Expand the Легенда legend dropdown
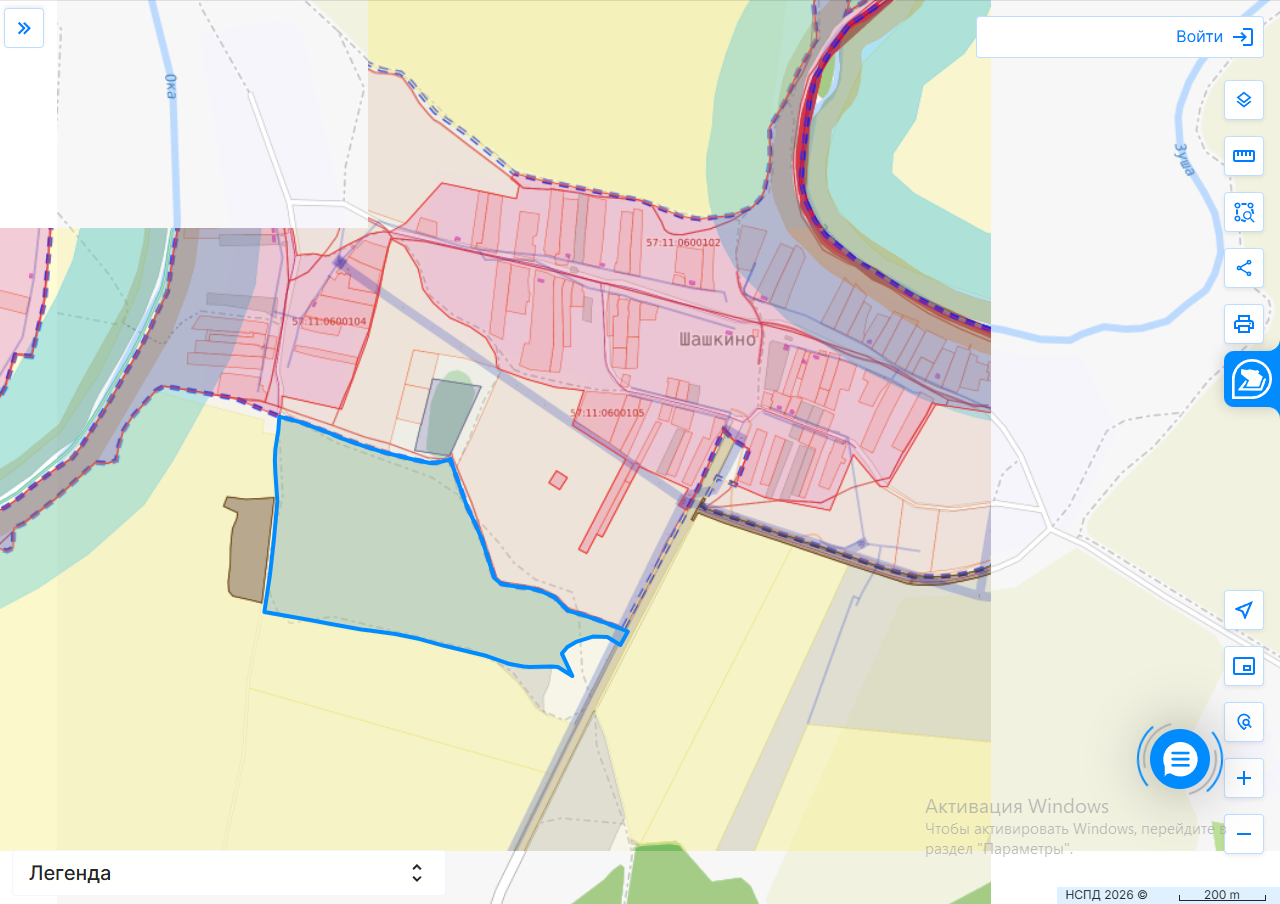Screen dimensions: 1280x904 [x=229, y=873]
